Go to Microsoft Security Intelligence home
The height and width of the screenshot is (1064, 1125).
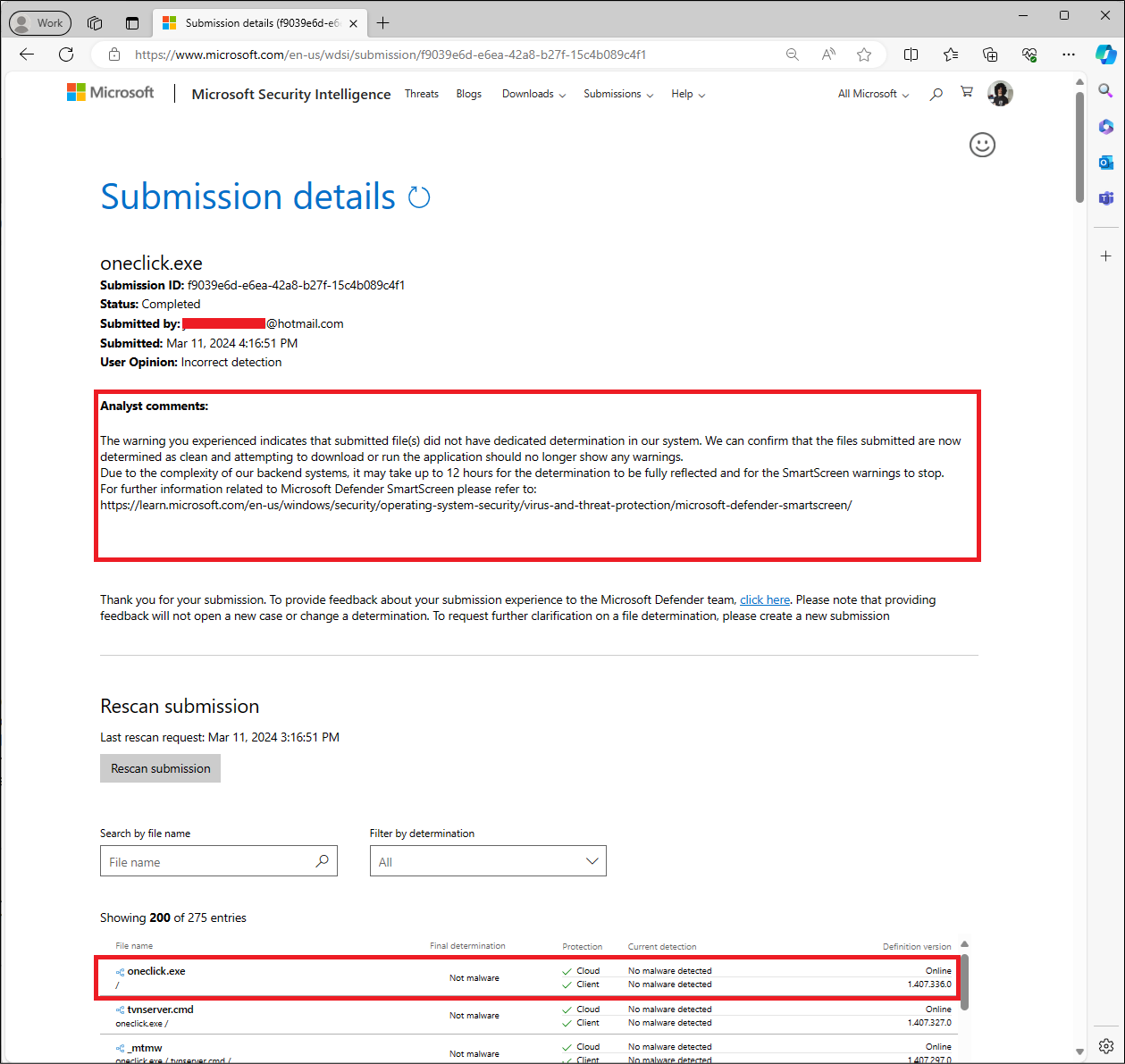coord(291,94)
